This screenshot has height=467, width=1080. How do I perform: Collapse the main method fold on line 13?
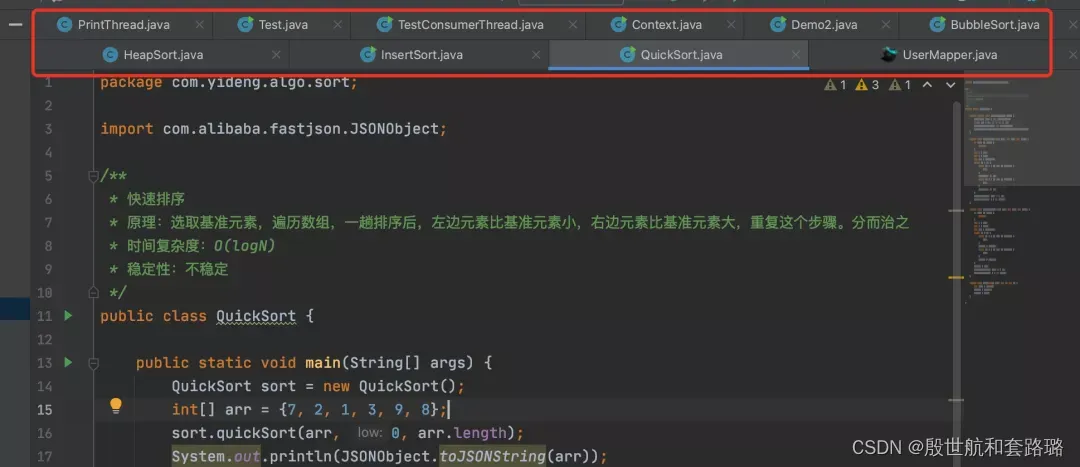[x=94, y=362]
